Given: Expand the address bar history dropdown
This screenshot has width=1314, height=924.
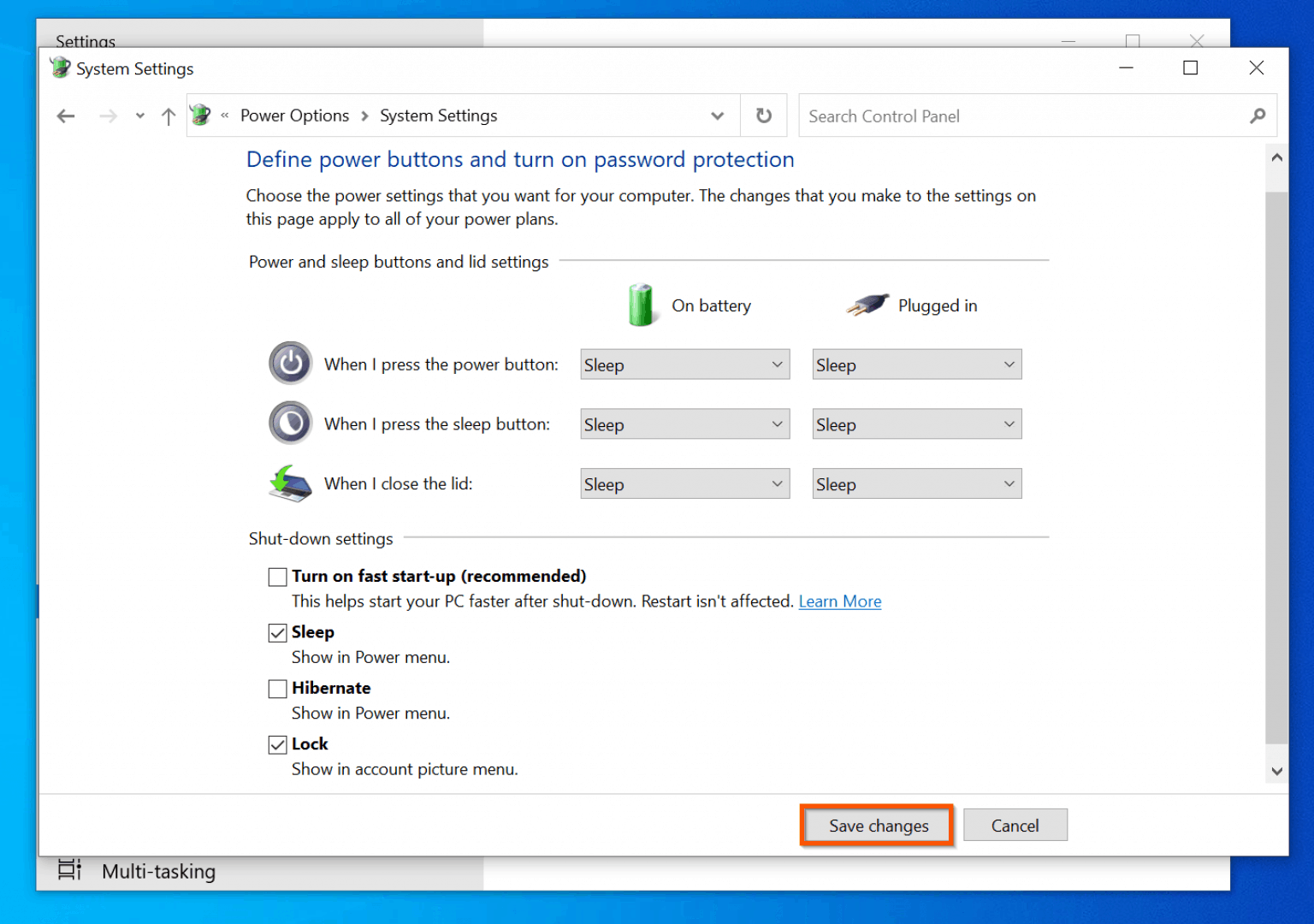Looking at the screenshot, I should pyautogui.click(x=718, y=115).
